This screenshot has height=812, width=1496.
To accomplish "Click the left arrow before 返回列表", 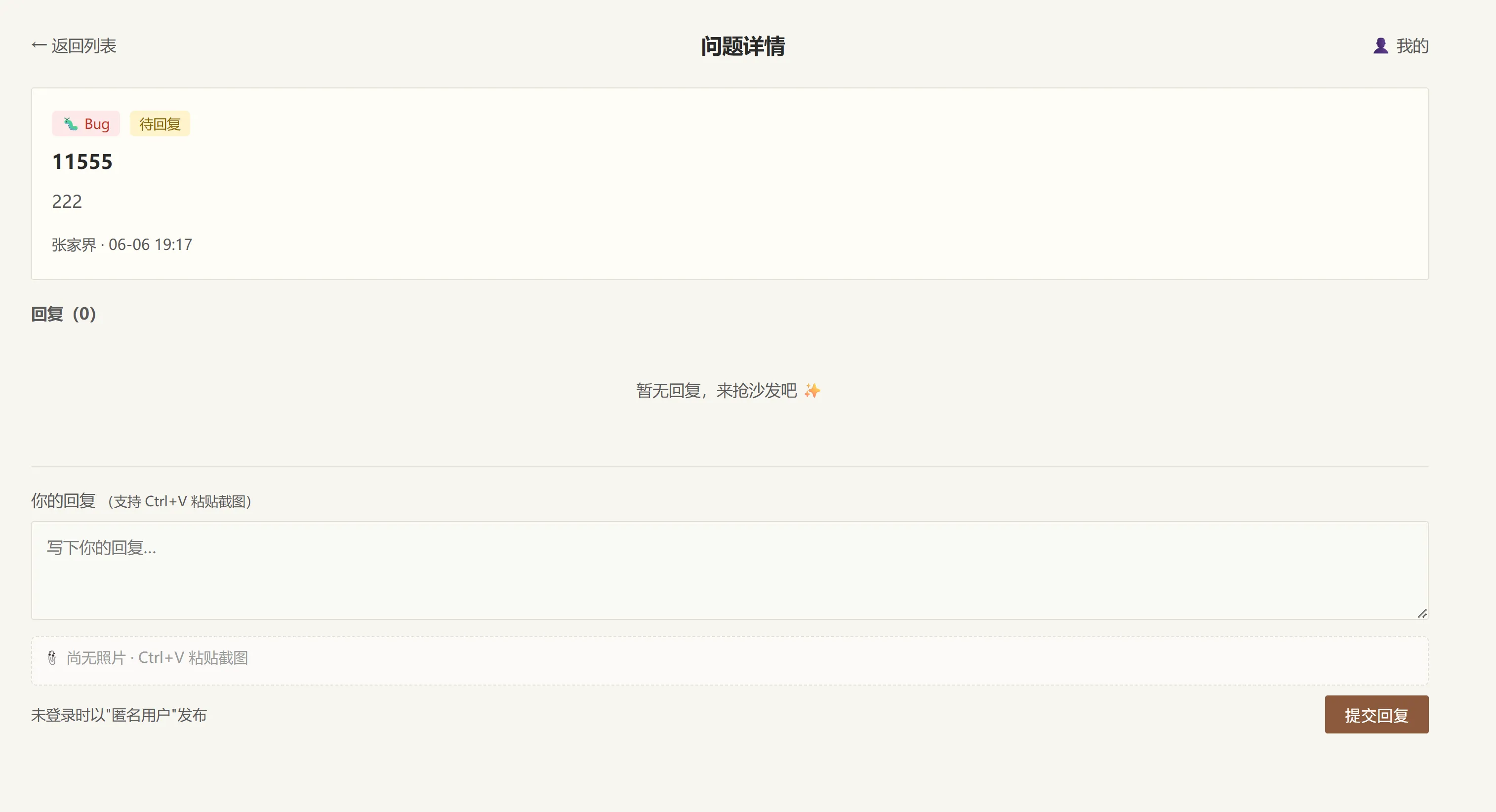I will pyautogui.click(x=39, y=45).
